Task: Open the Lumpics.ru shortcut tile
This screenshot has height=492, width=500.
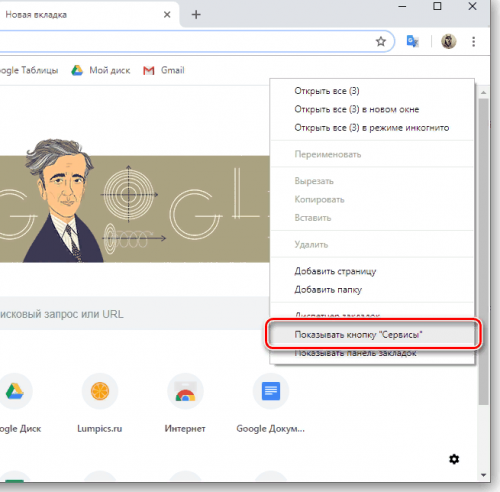Action: tap(100, 403)
